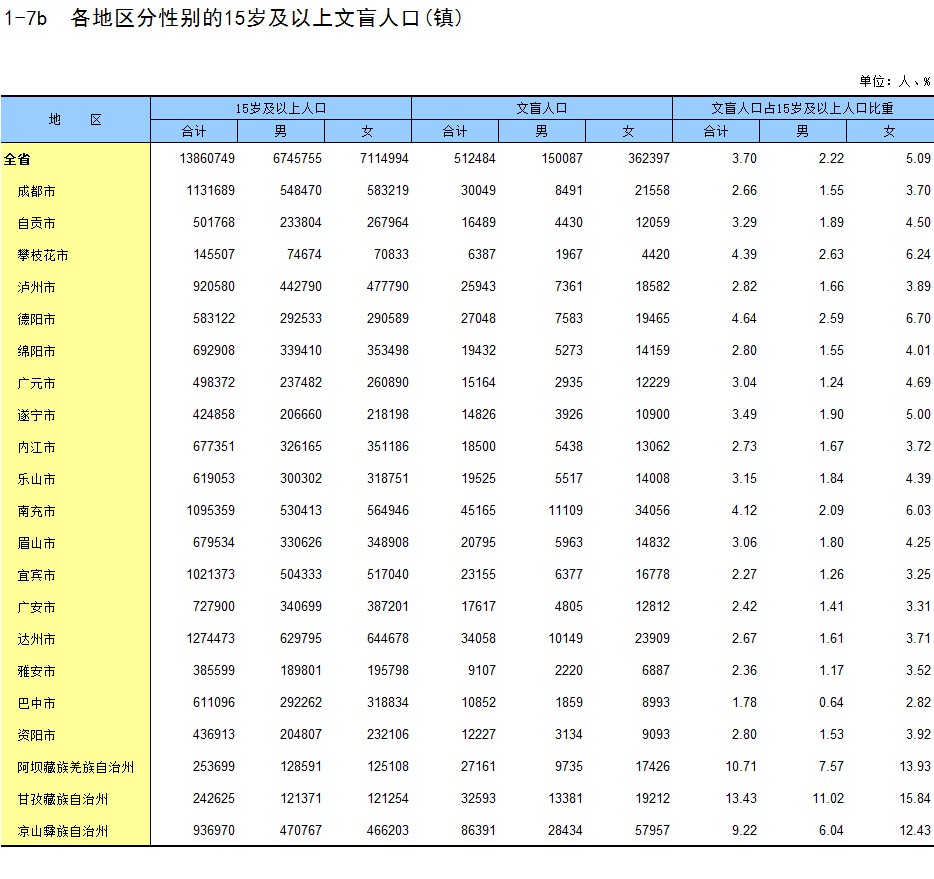Screen dimensions: 934x879
Task: Select 攀枝花市 male value 74674
Action: (x=304, y=254)
